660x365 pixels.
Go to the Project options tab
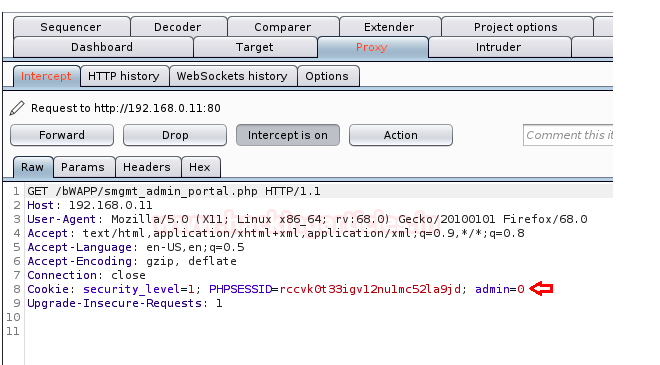[516, 27]
